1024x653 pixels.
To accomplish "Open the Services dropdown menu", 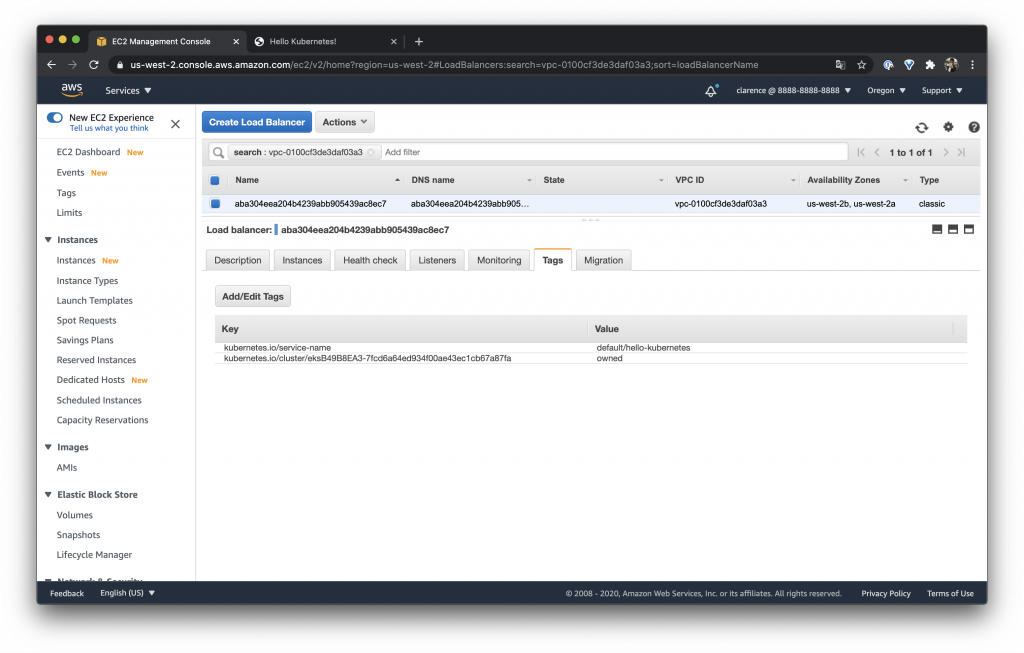I will tap(128, 90).
